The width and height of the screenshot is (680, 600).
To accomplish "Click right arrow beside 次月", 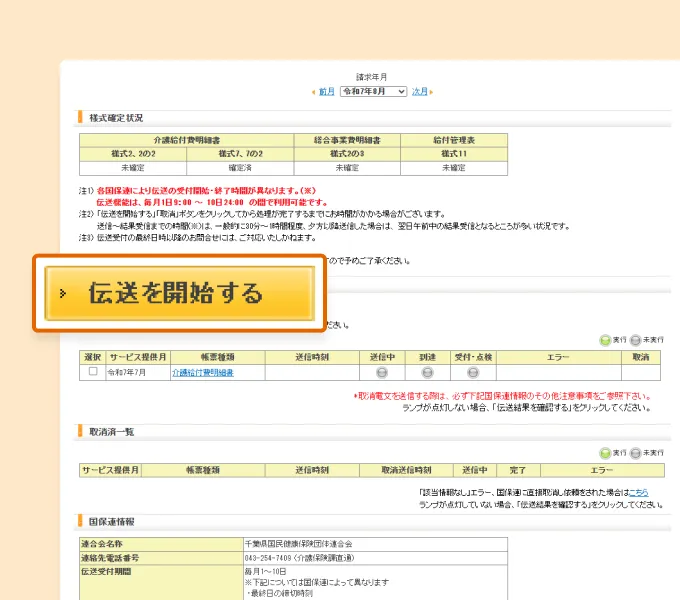I will pyautogui.click(x=432, y=92).
